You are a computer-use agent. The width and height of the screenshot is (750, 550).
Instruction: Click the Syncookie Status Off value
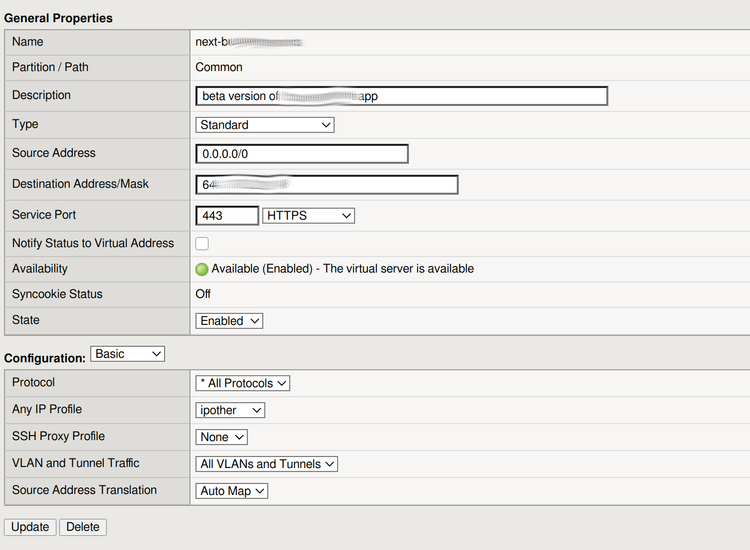pyautogui.click(x=205, y=295)
